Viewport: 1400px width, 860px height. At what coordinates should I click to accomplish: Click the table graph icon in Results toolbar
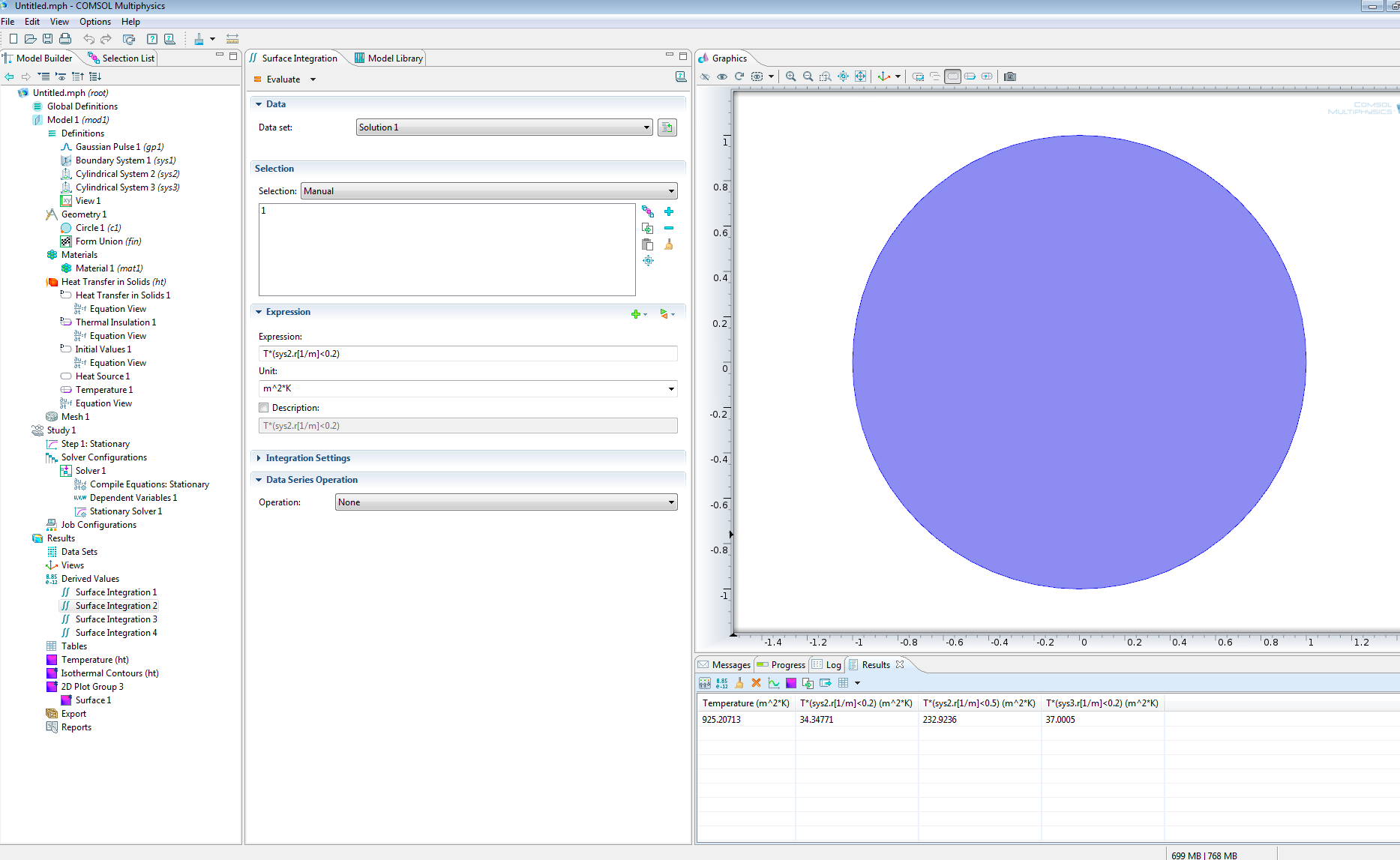[774, 683]
